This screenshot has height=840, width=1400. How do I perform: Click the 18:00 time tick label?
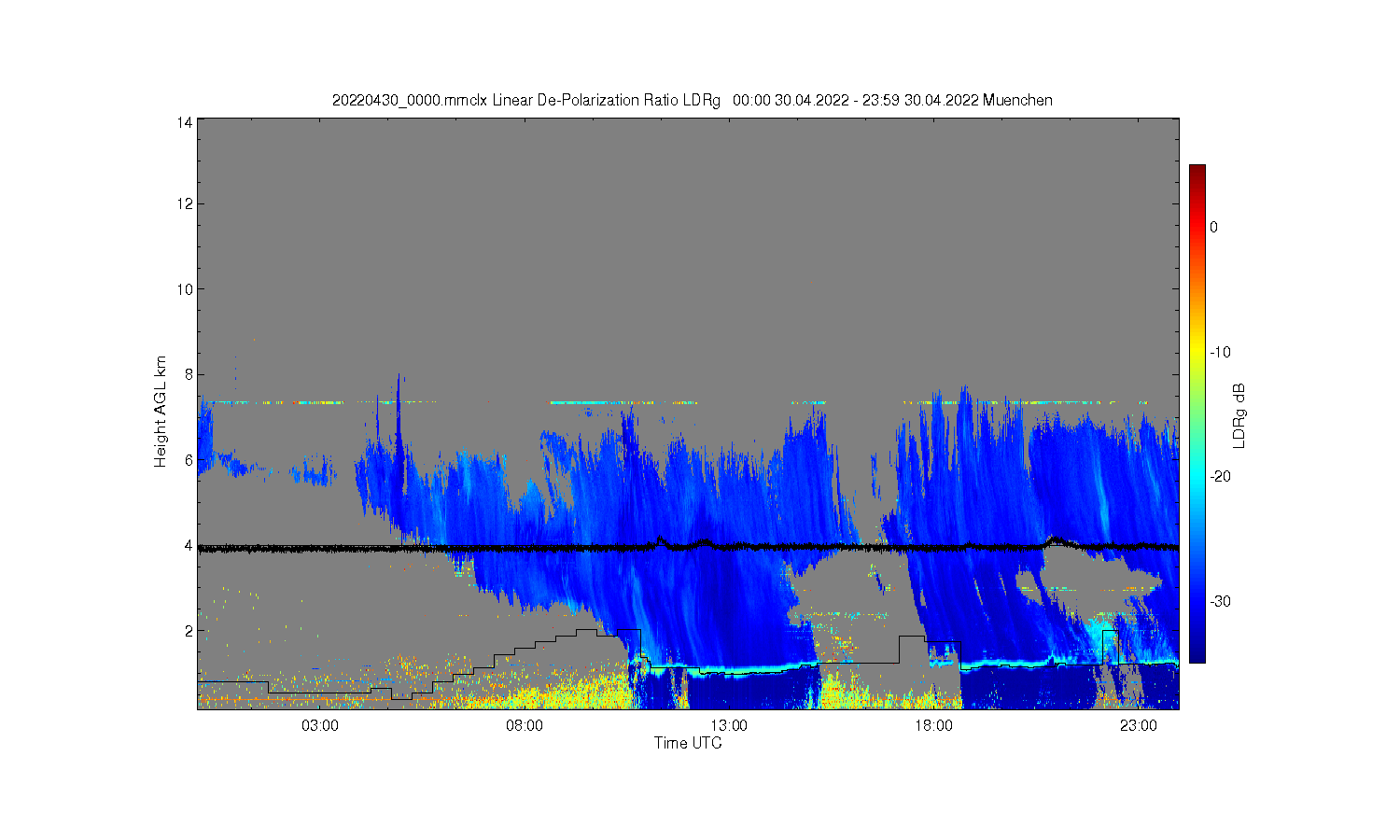933,725
